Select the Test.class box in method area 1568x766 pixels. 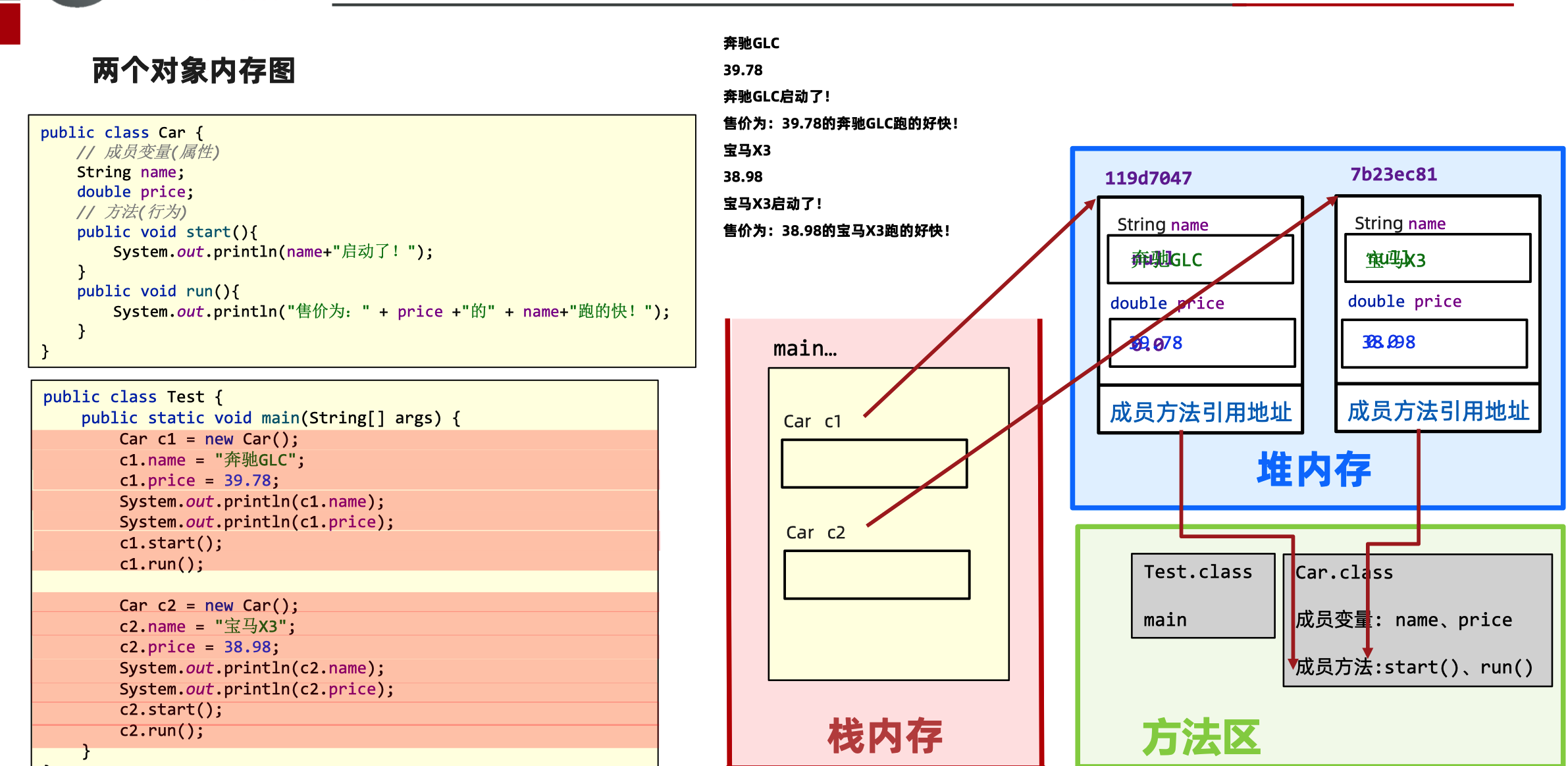click(1202, 596)
